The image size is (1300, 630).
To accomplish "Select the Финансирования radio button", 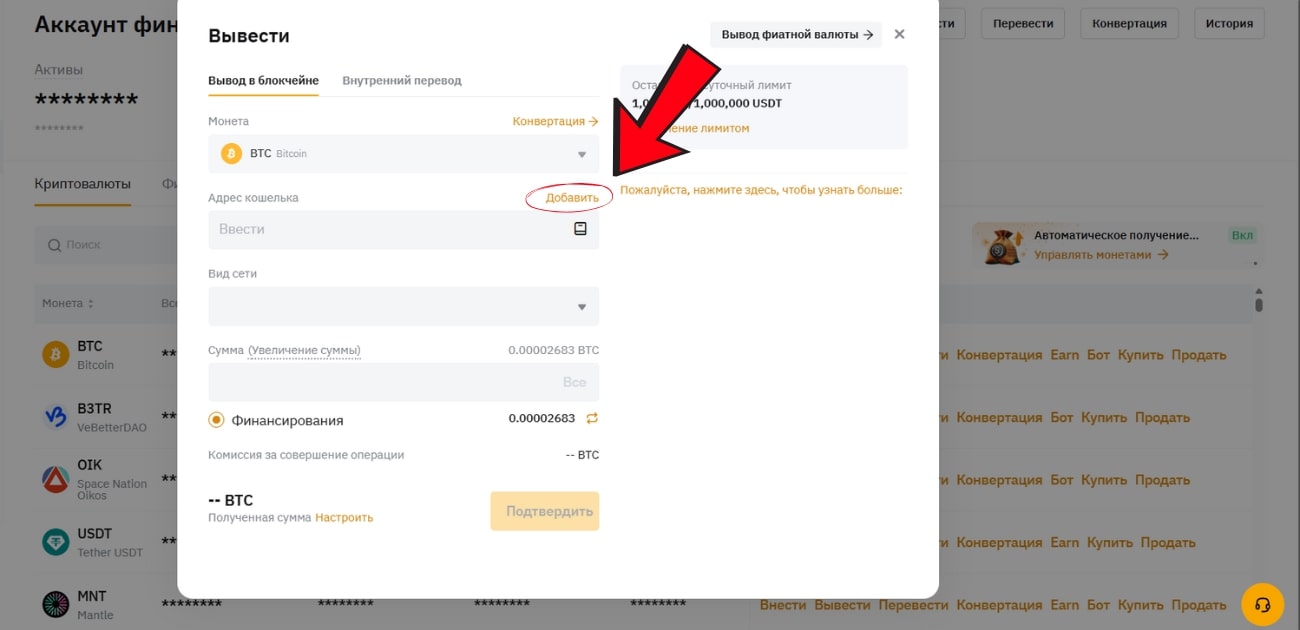I will (216, 420).
